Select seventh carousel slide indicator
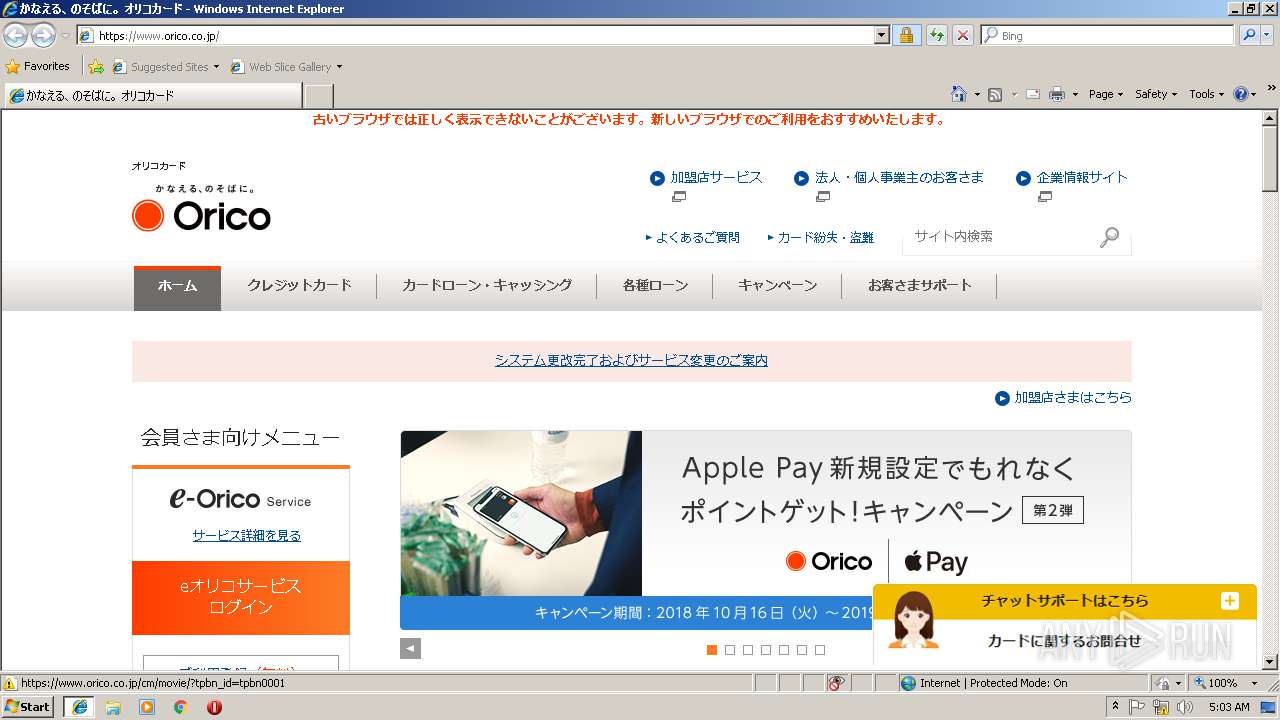The image size is (1280, 720). tap(820, 650)
